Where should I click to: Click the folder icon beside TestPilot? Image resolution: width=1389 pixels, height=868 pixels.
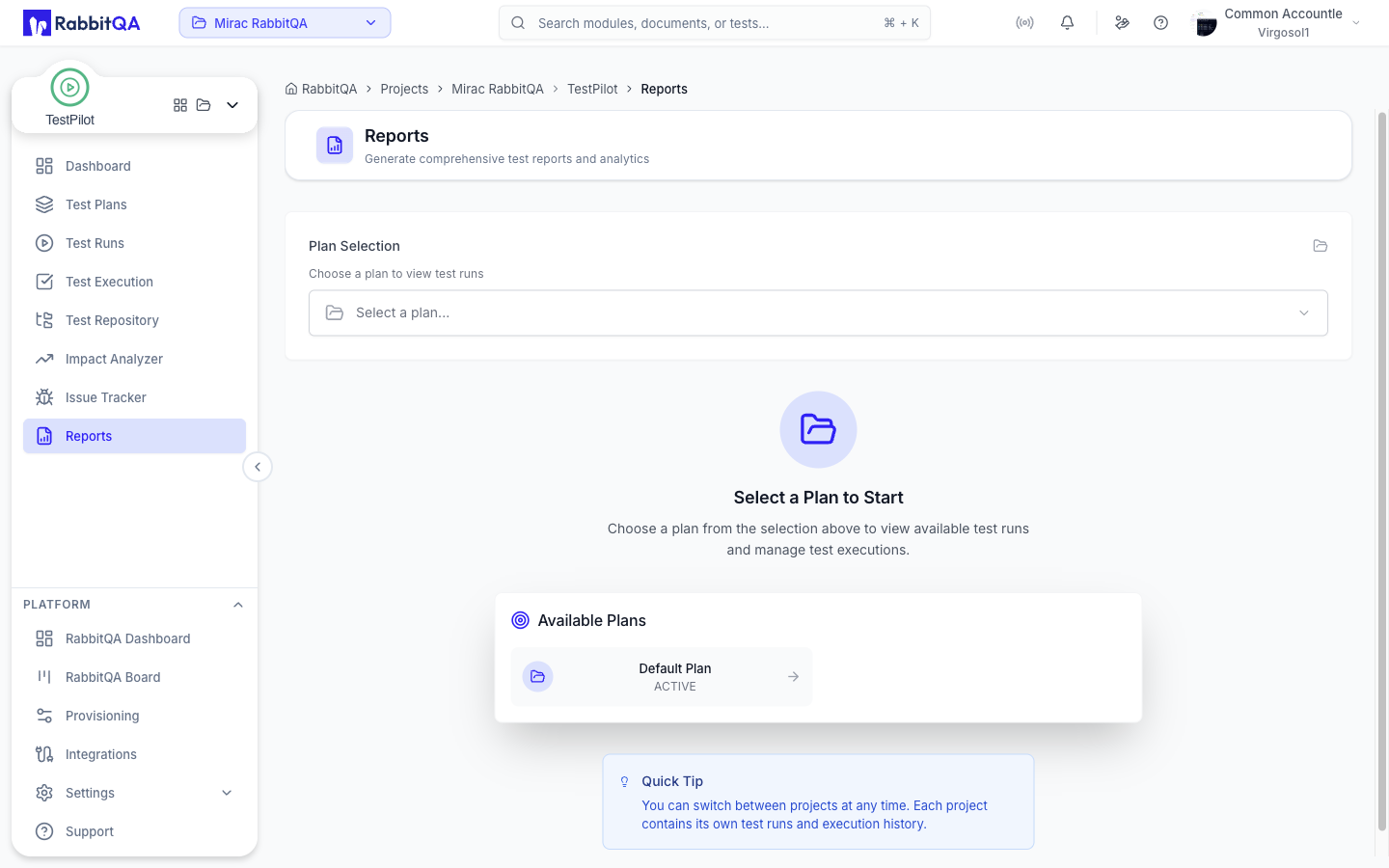click(x=204, y=105)
